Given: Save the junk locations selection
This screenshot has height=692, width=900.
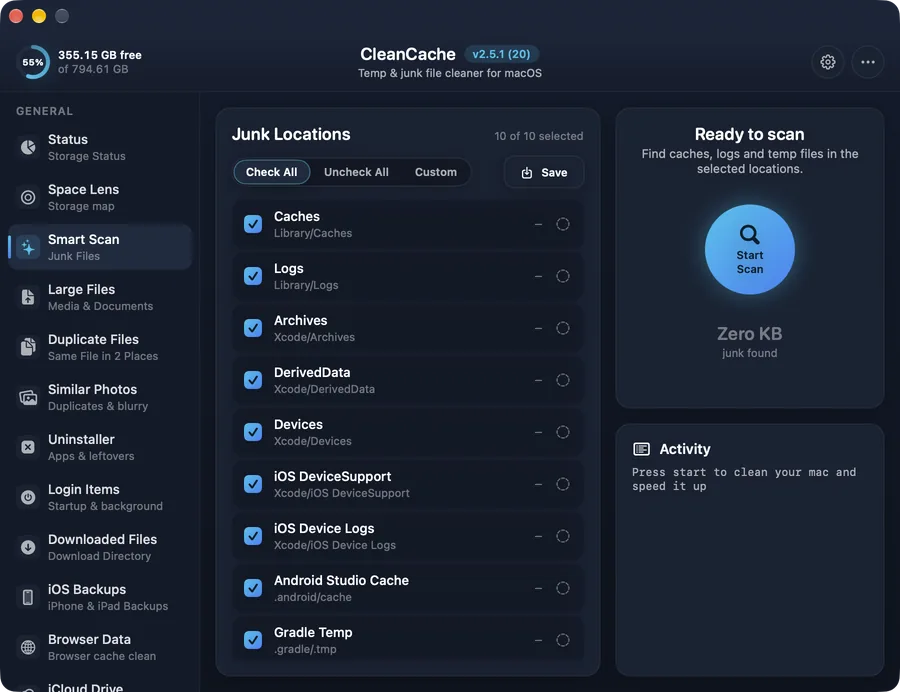Looking at the screenshot, I should [x=544, y=173].
